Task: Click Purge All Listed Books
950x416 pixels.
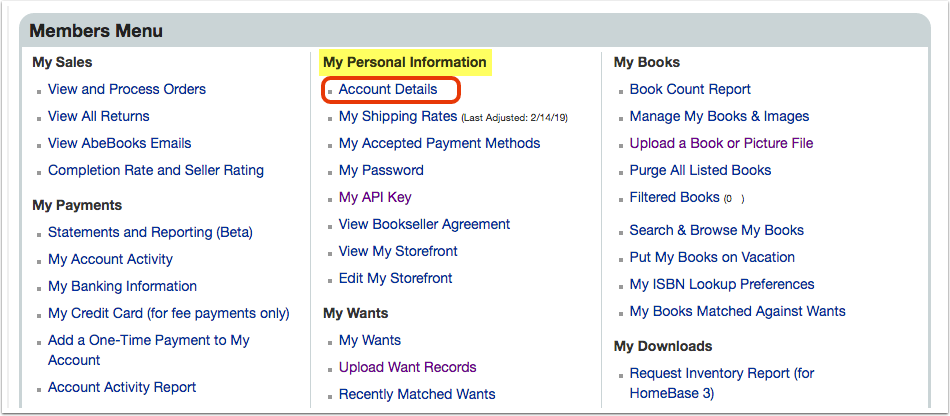Action: (700, 171)
